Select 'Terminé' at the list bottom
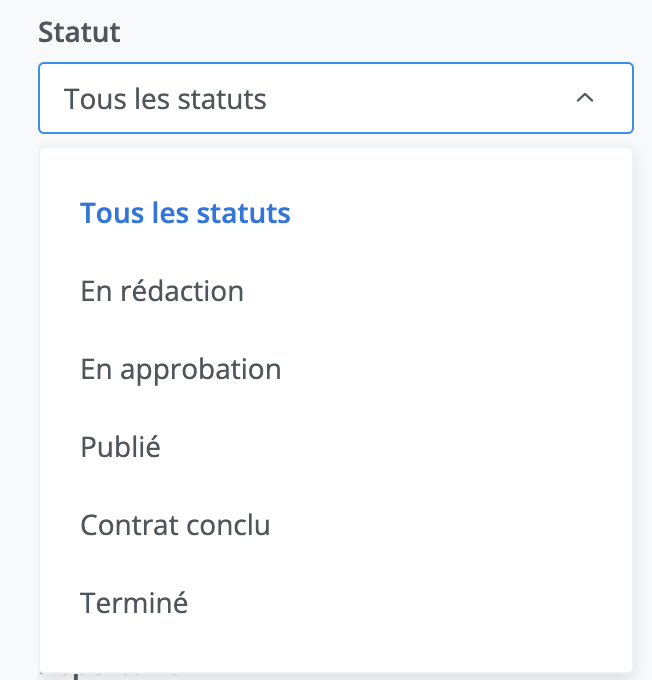652x680 pixels. pyautogui.click(x=134, y=603)
